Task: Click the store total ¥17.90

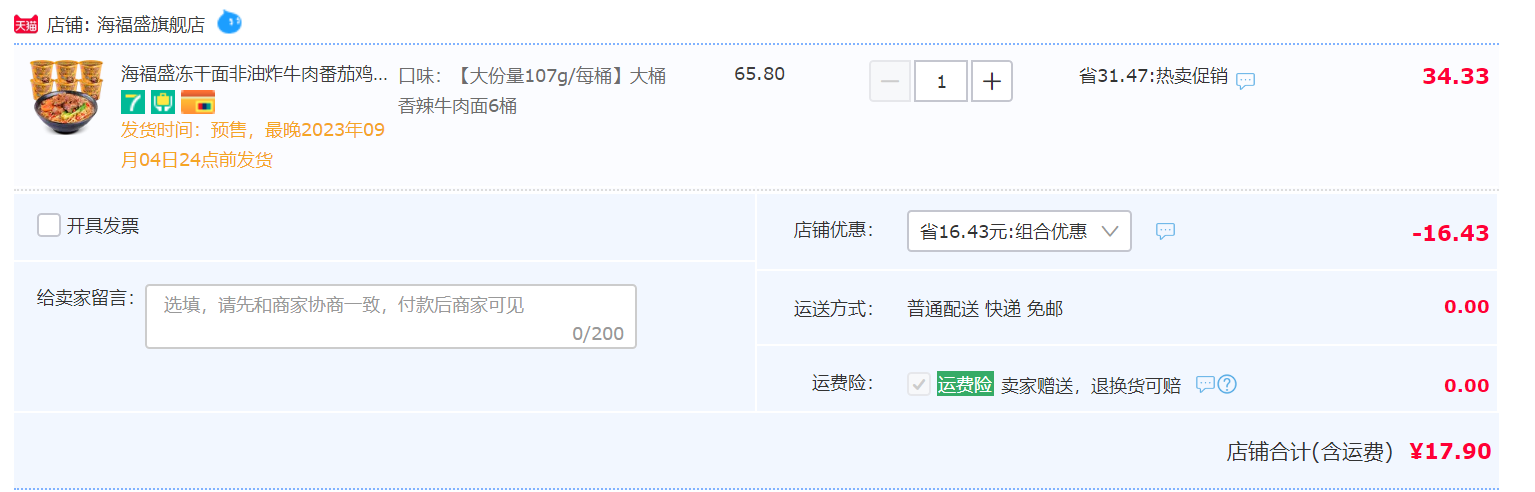Action: [x=1450, y=451]
